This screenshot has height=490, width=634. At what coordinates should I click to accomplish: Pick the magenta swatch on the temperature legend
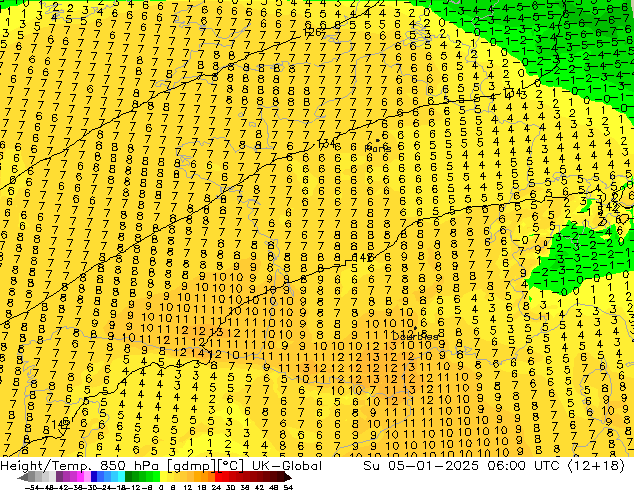pos(80,478)
